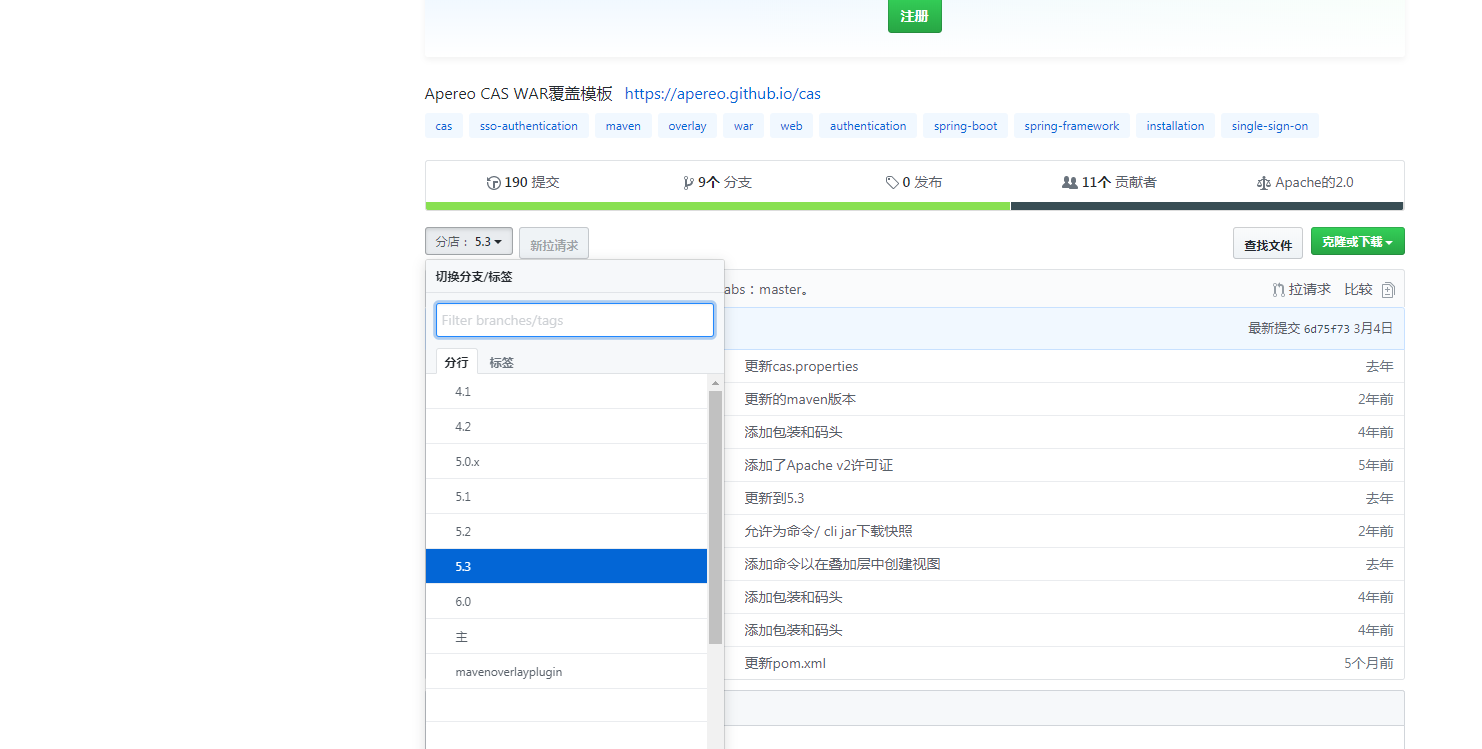Click the green language bar segment
Viewport: 1482px width, 749px height.
[x=718, y=206]
